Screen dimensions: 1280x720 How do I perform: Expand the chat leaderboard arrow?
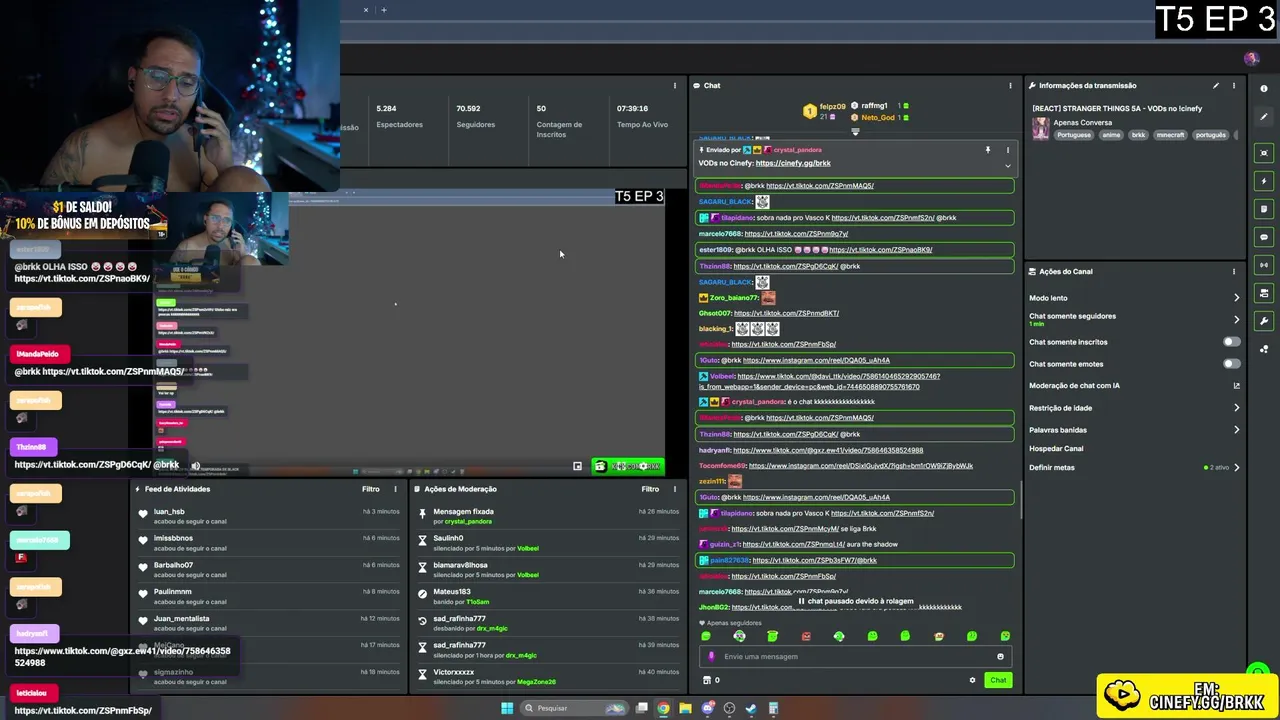[x=855, y=131]
